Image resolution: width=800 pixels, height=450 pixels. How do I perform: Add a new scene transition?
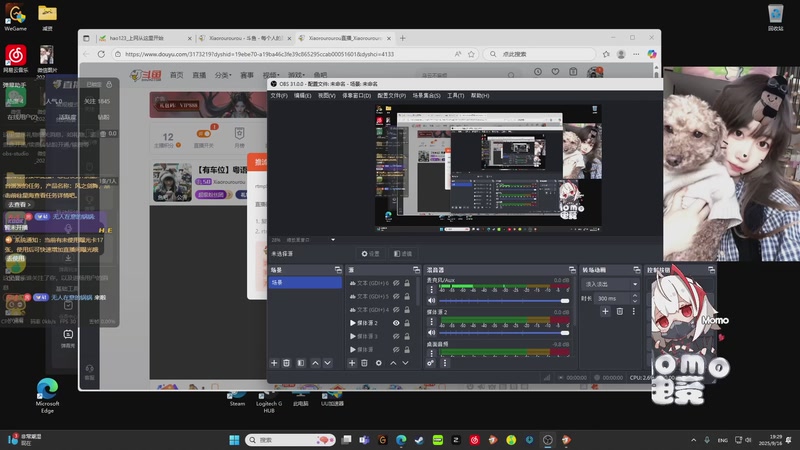click(x=605, y=311)
